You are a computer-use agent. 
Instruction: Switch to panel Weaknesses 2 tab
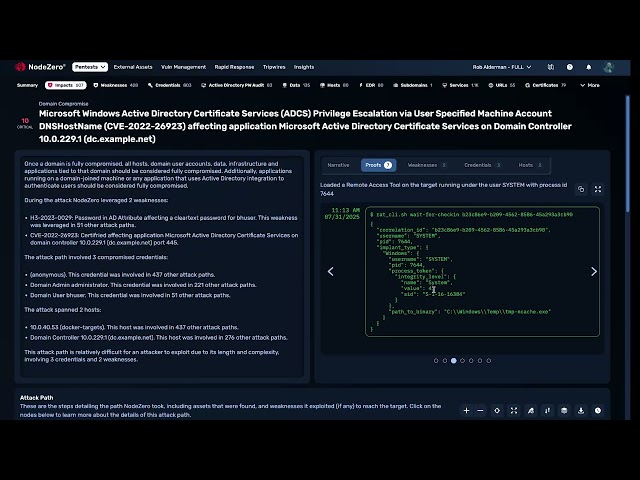[x=427, y=165]
